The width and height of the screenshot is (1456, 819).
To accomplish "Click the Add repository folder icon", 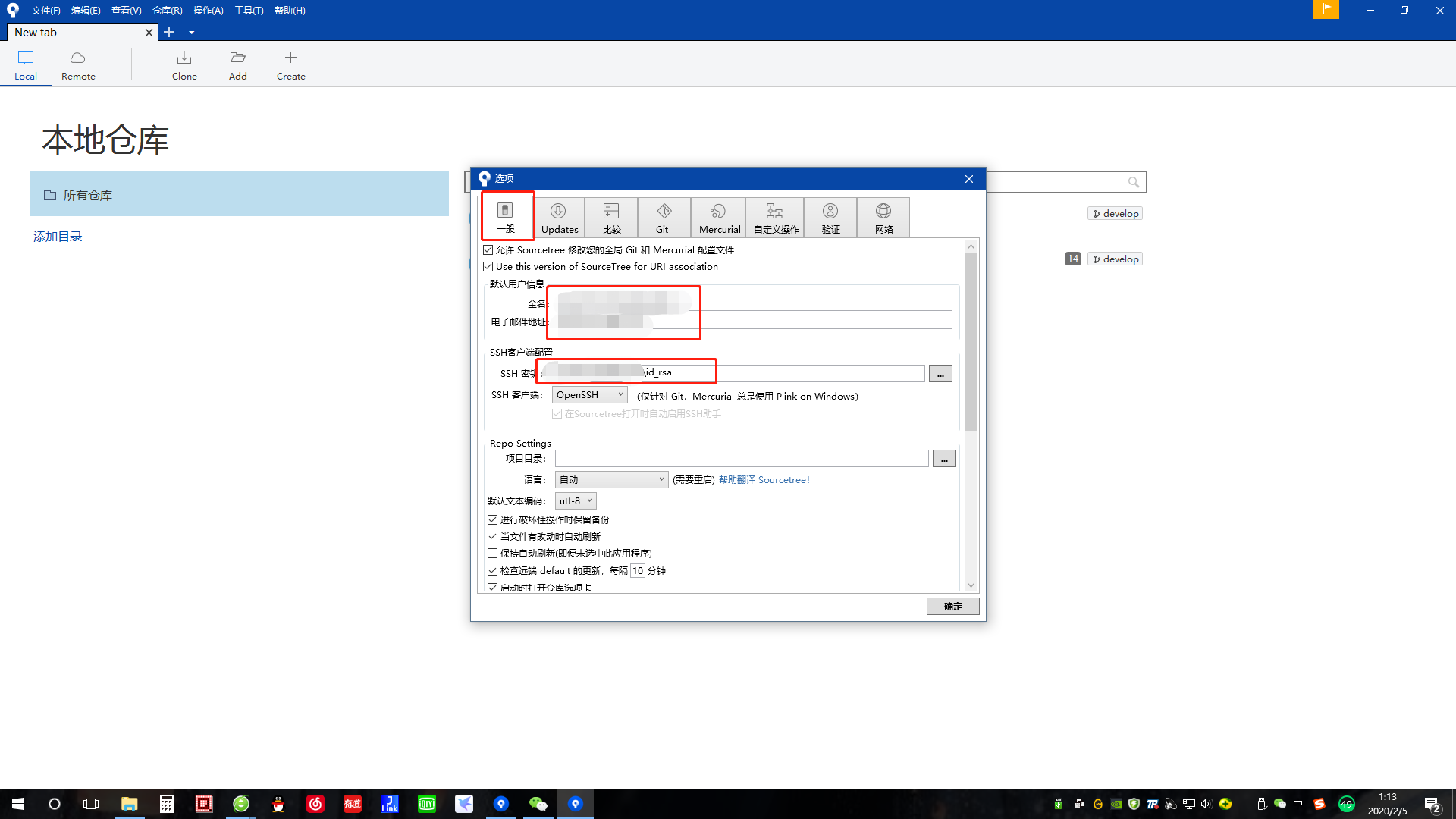I will (238, 65).
